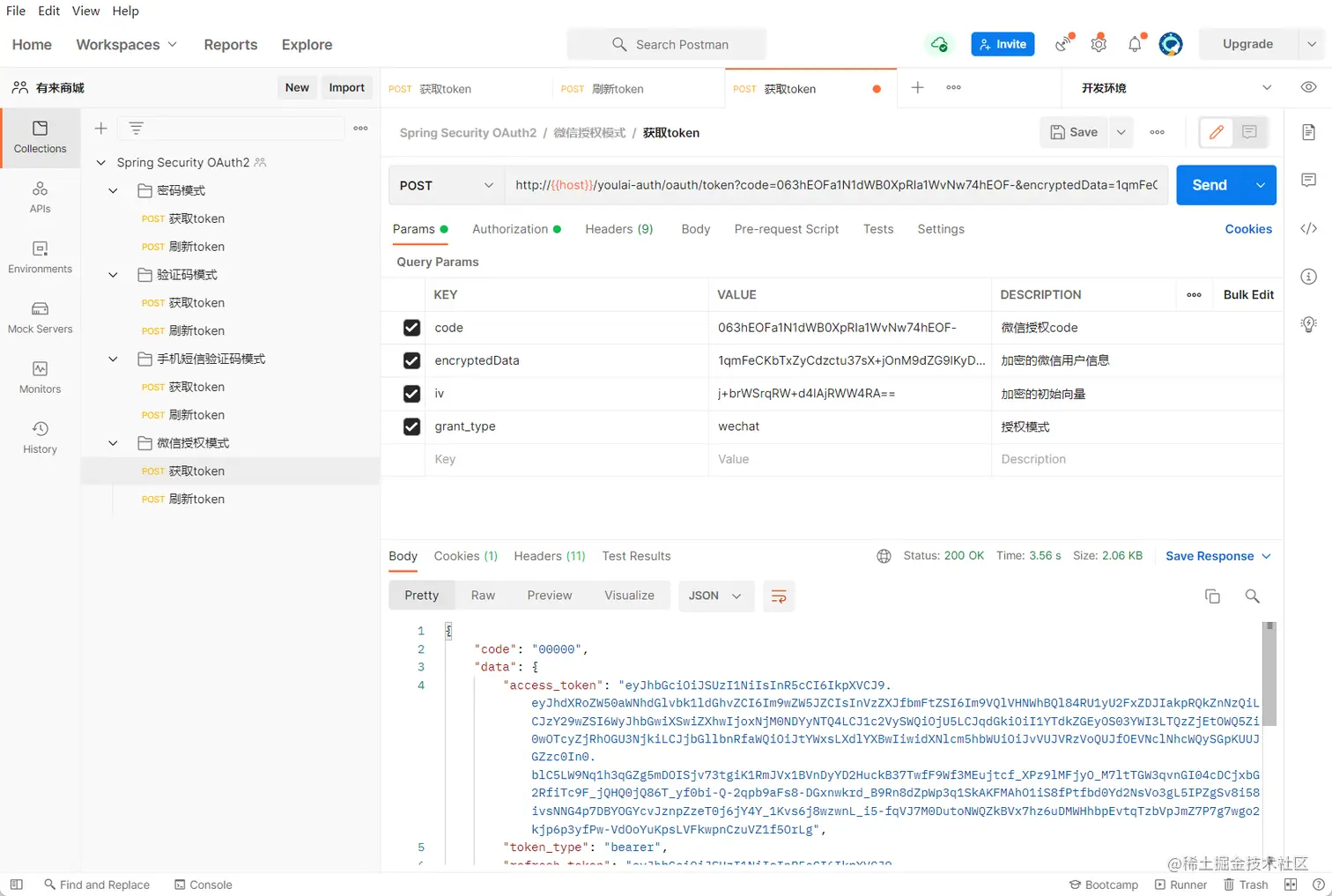Screen dimensions: 1332x896
Task: Open the History sidebar panel
Action: point(40,437)
